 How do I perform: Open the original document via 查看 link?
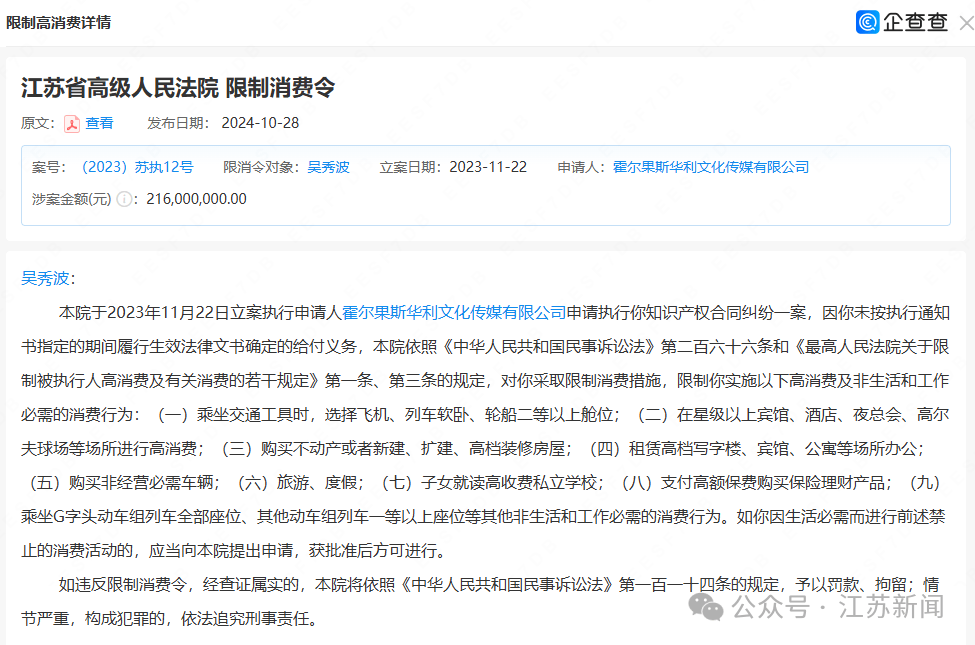click(x=97, y=123)
